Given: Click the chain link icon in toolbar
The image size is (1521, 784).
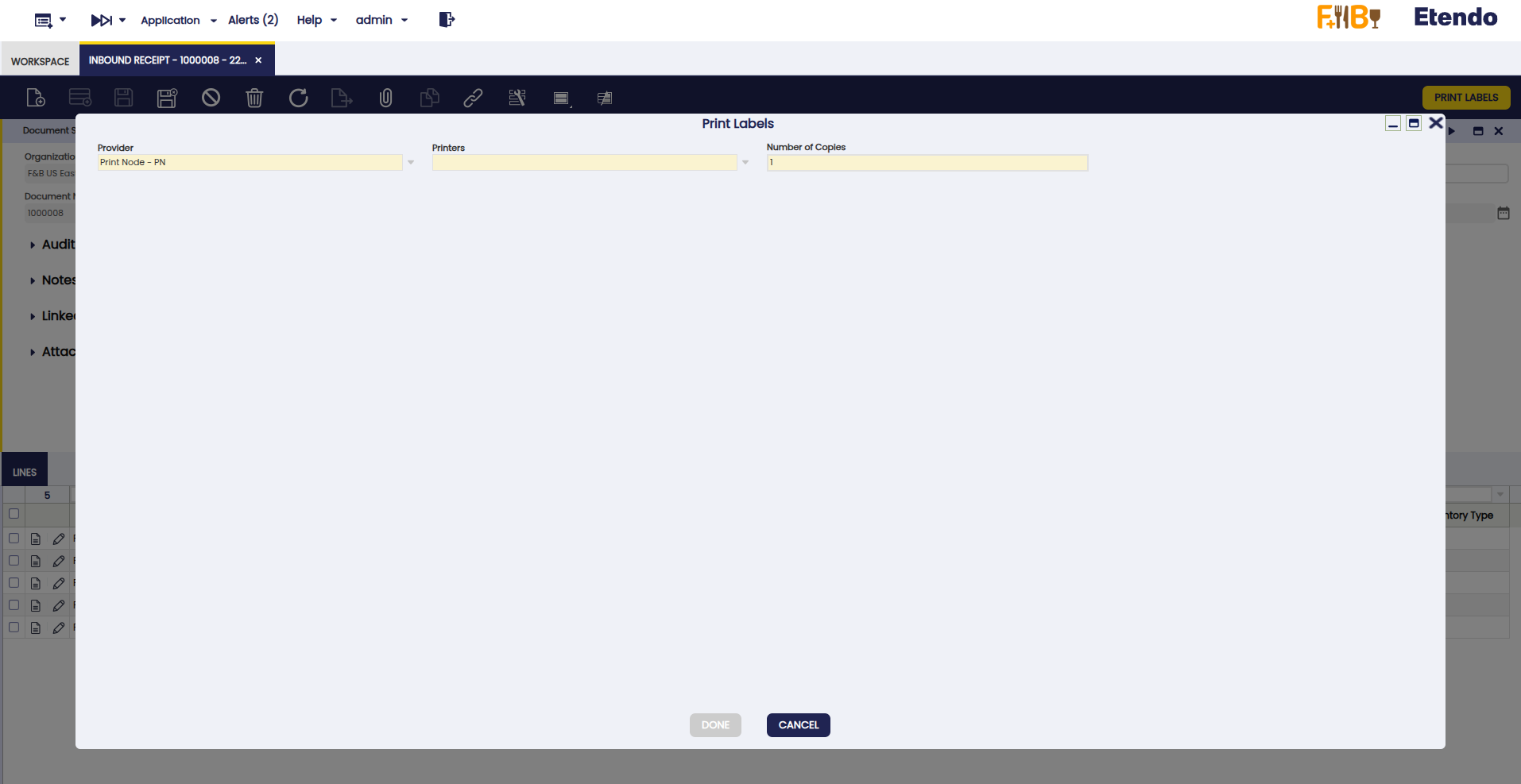Looking at the screenshot, I should (473, 98).
